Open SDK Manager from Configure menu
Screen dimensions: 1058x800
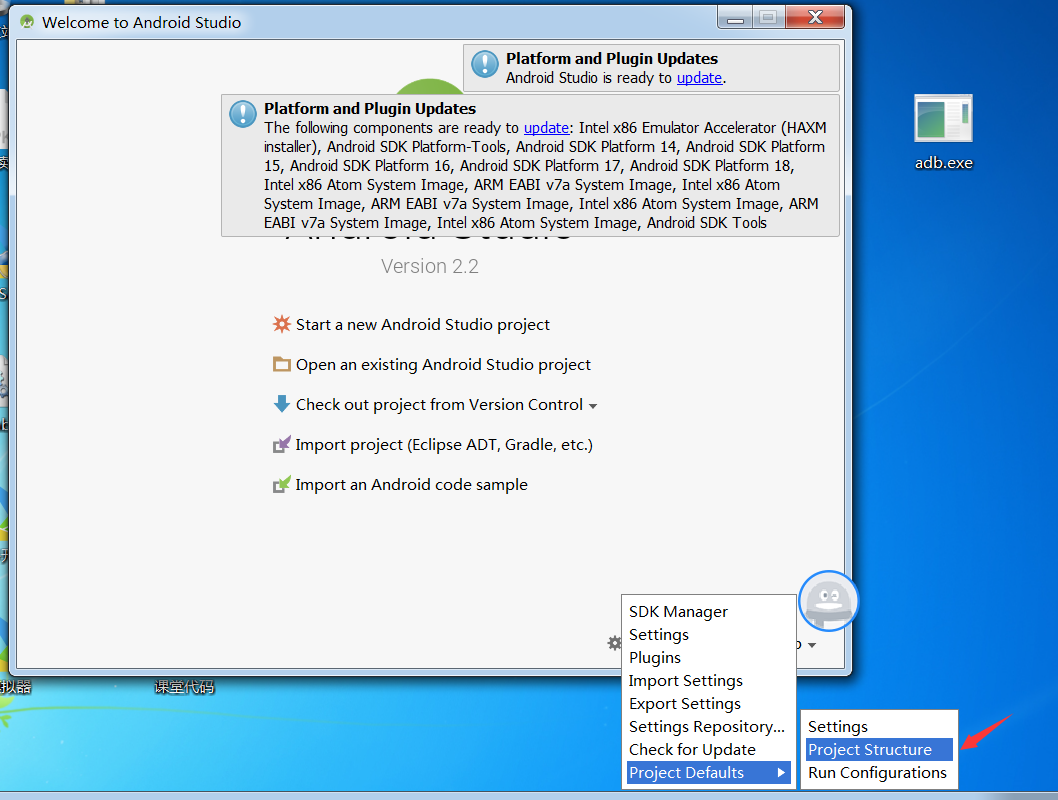[x=708, y=612]
